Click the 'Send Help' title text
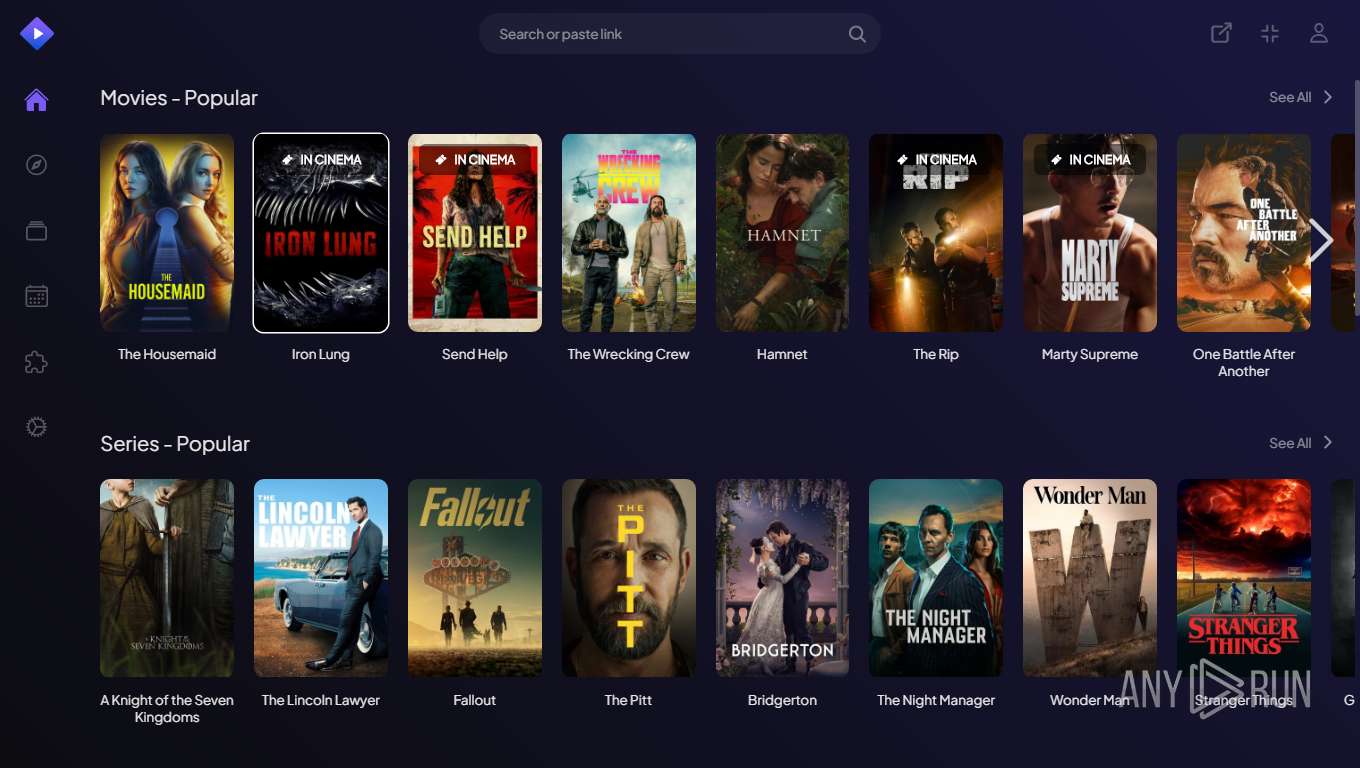This screenshot has height=768, width=1360. [475, 354]
